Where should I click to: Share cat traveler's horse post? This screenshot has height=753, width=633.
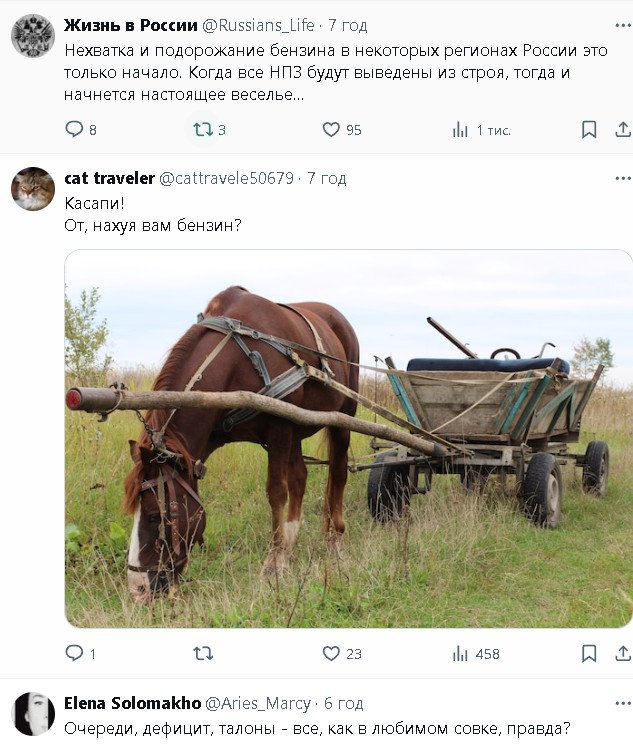point(623,653)
